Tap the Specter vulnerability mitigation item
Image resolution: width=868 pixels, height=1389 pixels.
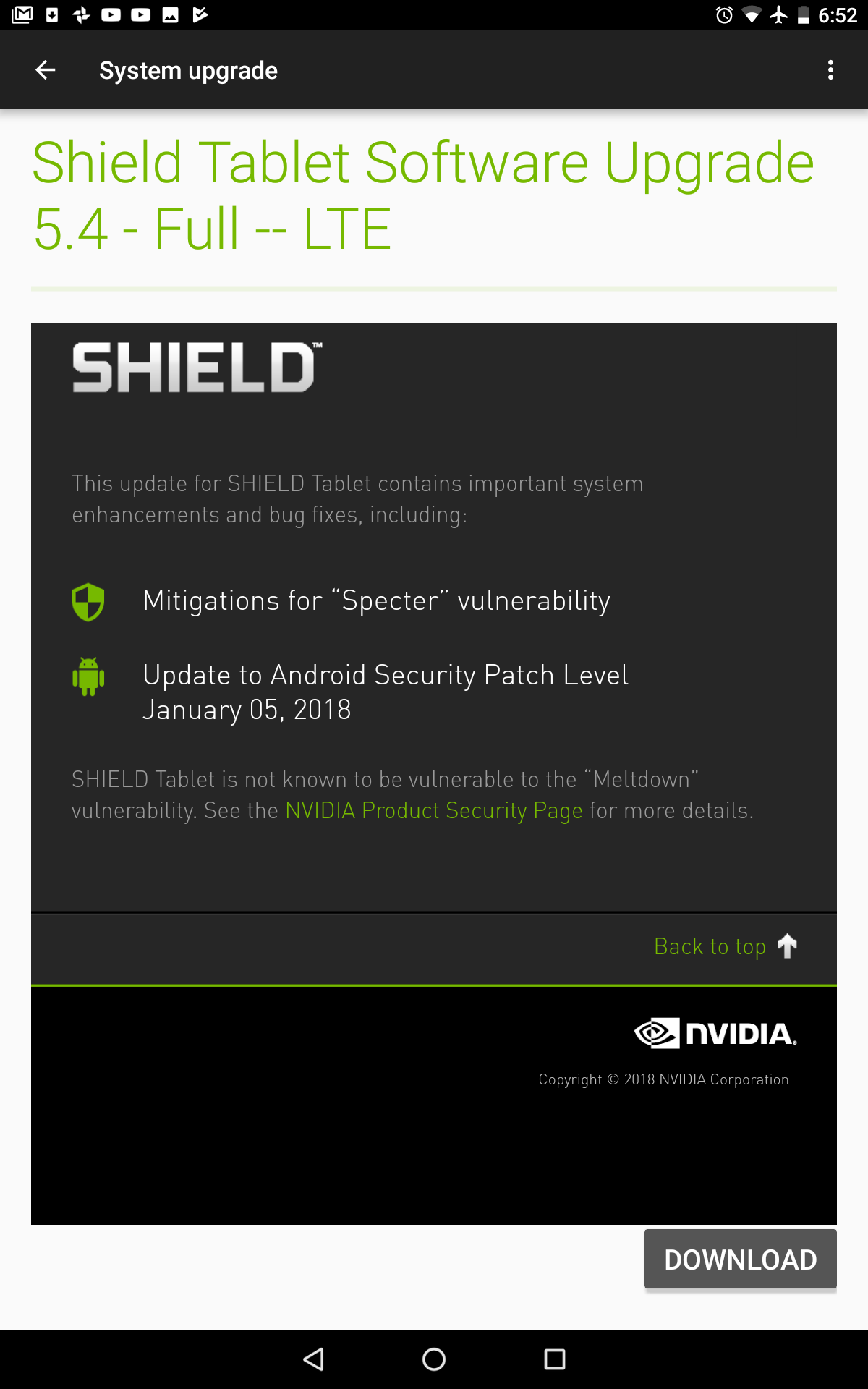coord(377,601)
